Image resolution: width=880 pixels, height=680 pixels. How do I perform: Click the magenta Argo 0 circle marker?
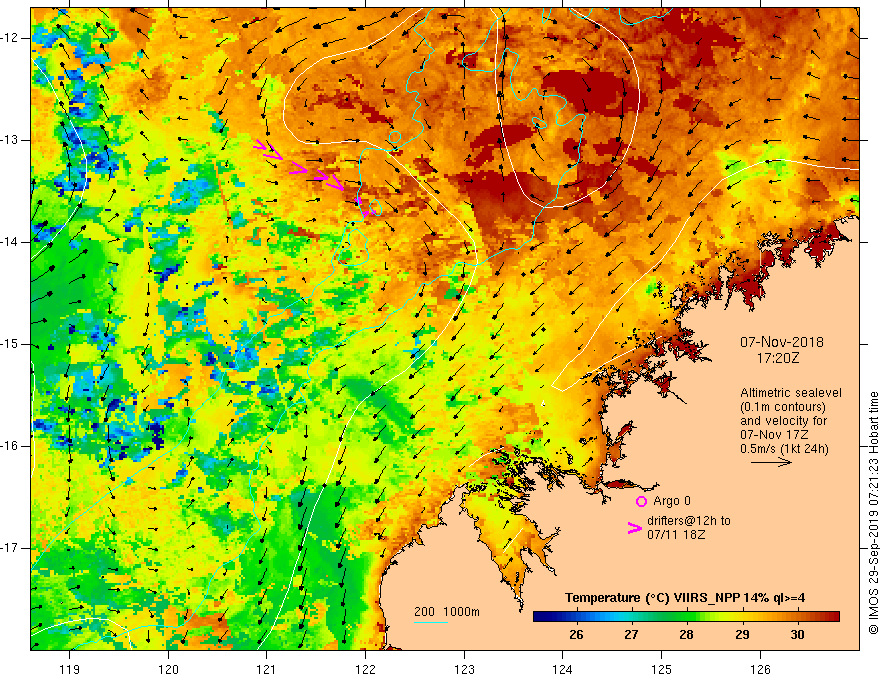point(641,502)
